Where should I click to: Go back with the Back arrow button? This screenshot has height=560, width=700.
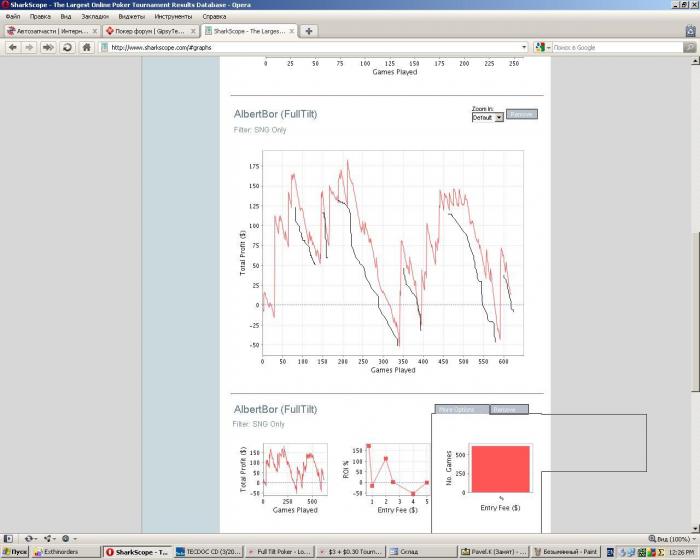tap(13, 47)
